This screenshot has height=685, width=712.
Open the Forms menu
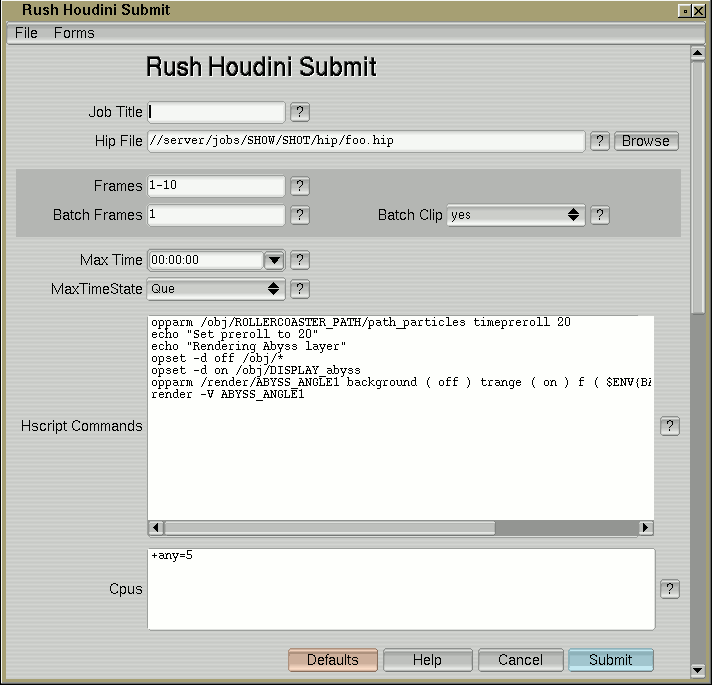click(x=74, y=33)
